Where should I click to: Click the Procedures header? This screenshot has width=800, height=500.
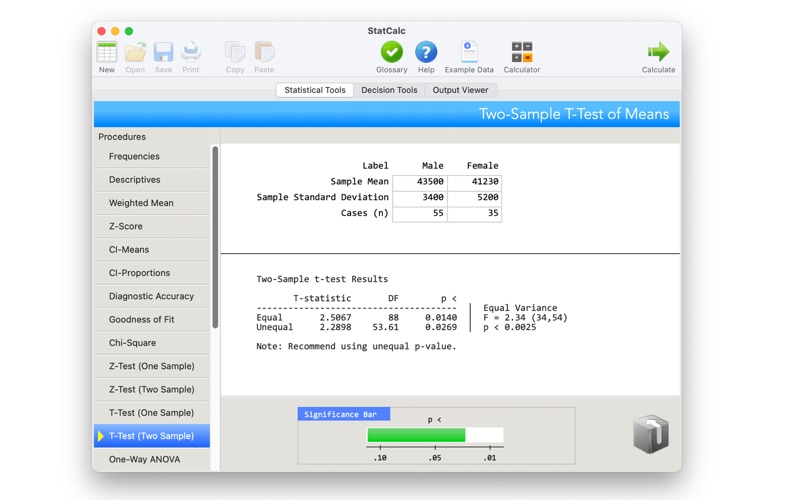[122, 137]
